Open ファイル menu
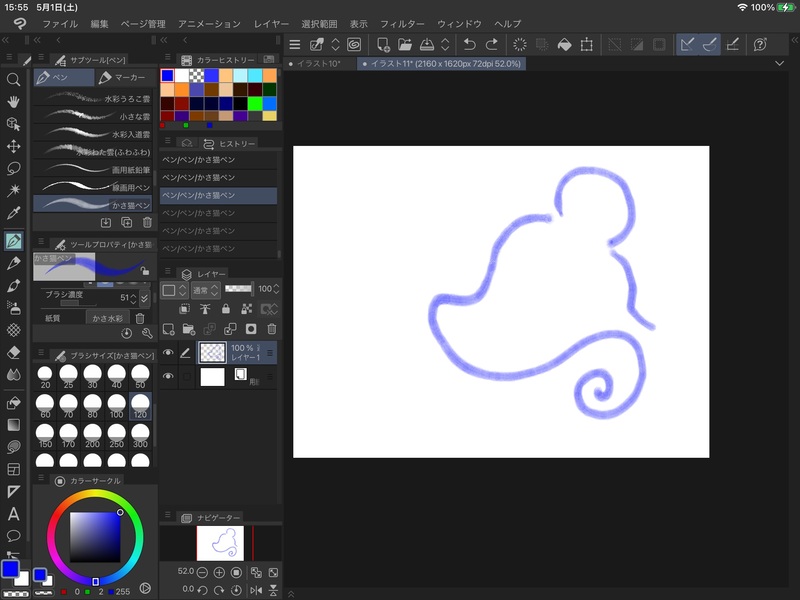Viewport: 800px width, 600px height. (x=60, y=24)
